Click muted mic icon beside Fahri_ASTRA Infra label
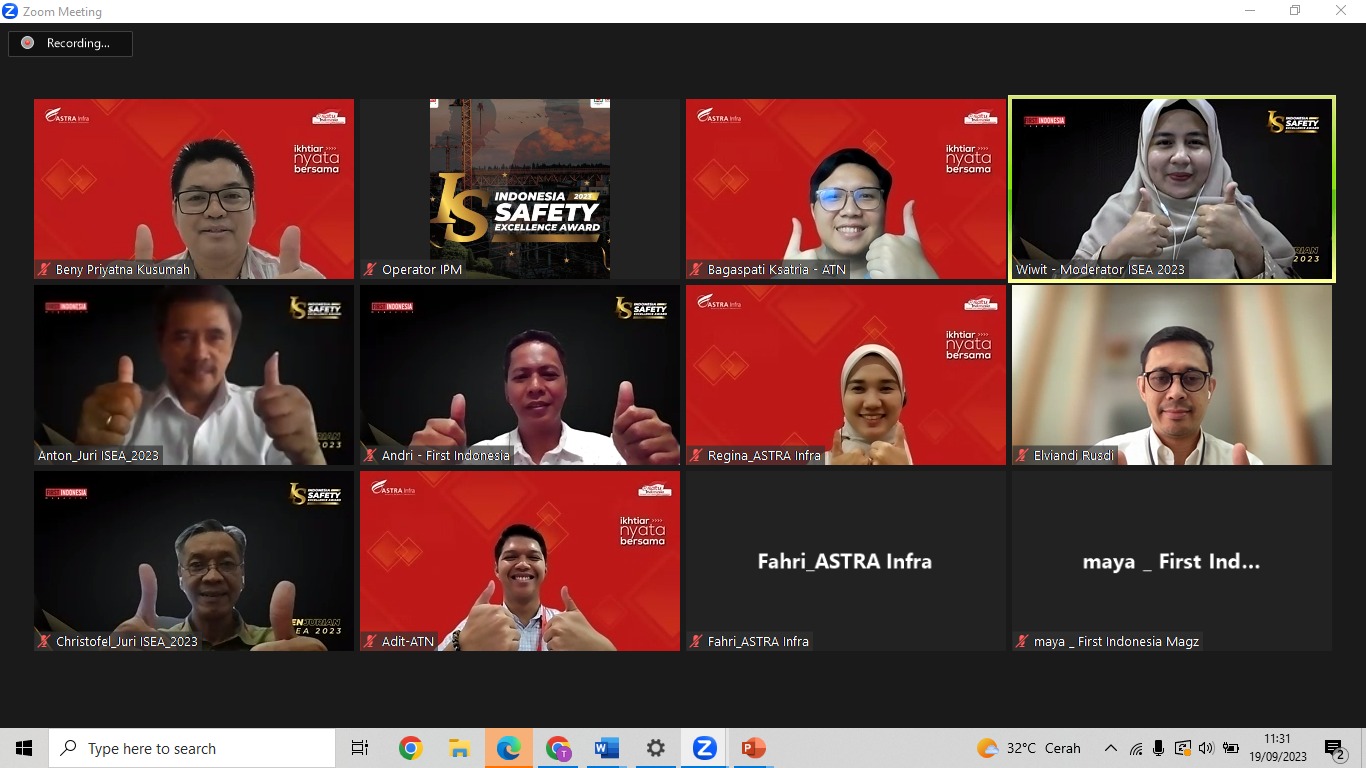 pyautogui.click(x=696, y=642)
